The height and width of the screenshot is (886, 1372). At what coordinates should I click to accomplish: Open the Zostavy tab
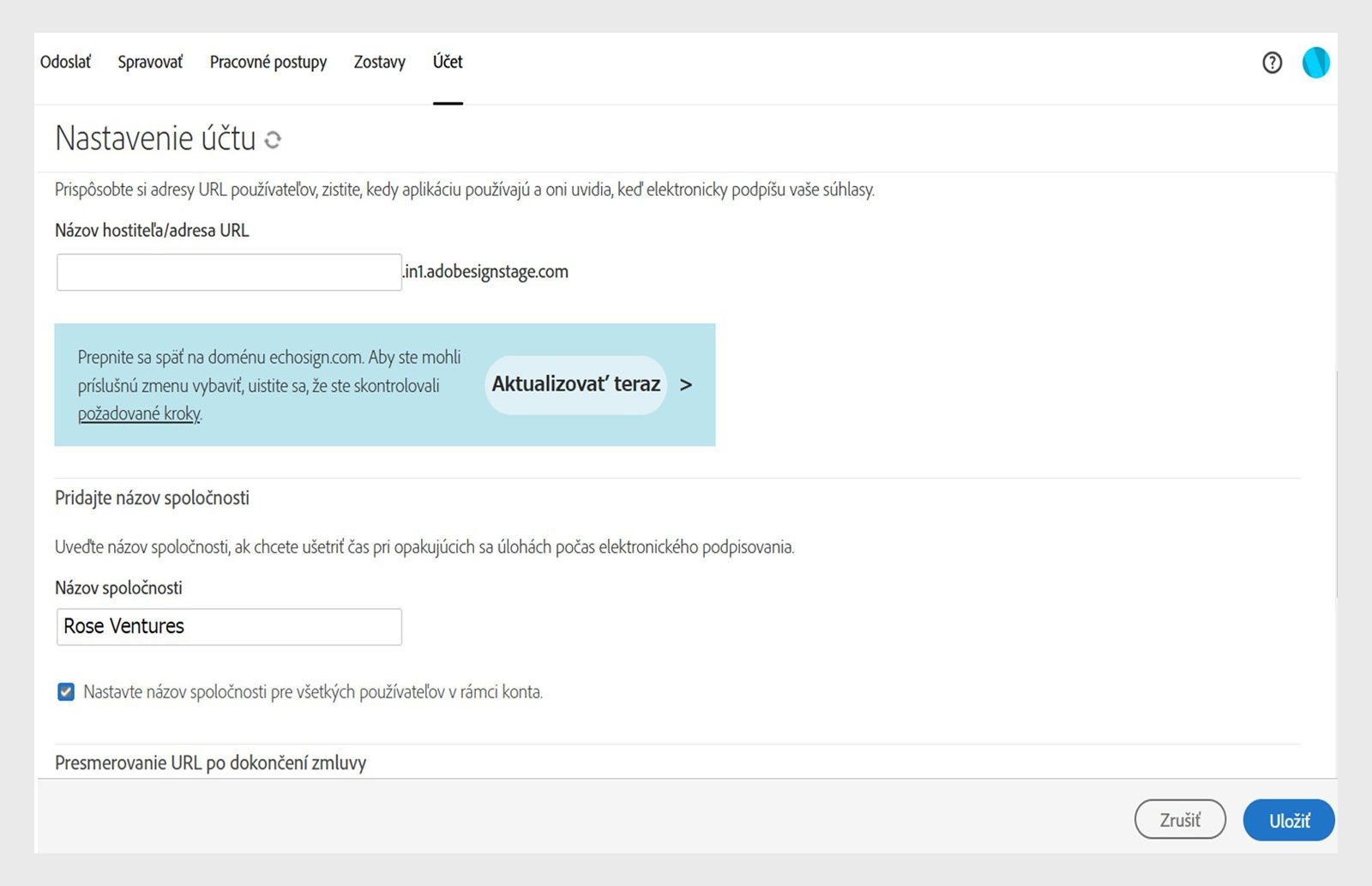coord(379,62)
